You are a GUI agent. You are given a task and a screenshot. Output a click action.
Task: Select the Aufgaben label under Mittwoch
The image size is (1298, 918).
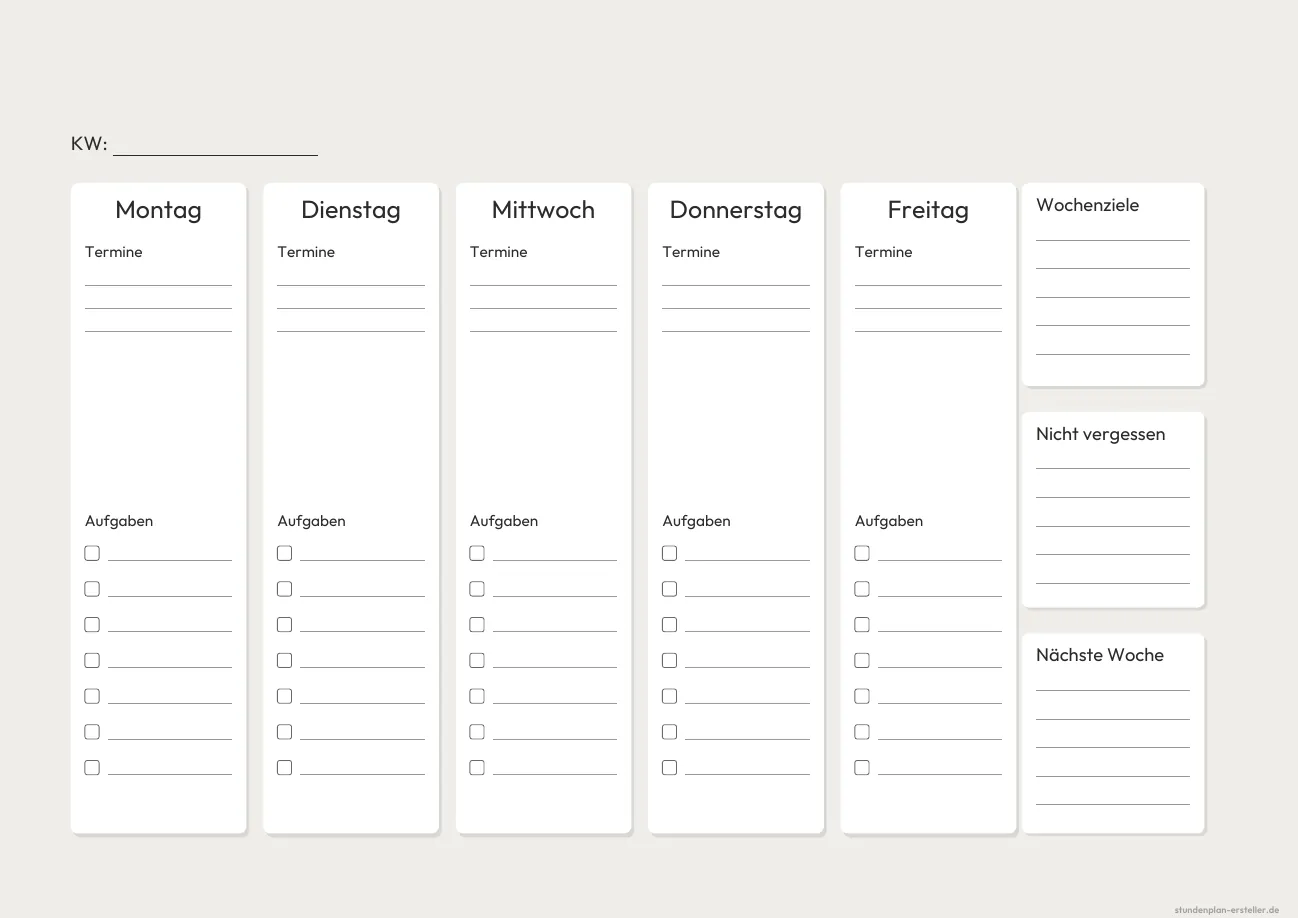[x=504, y=521]
